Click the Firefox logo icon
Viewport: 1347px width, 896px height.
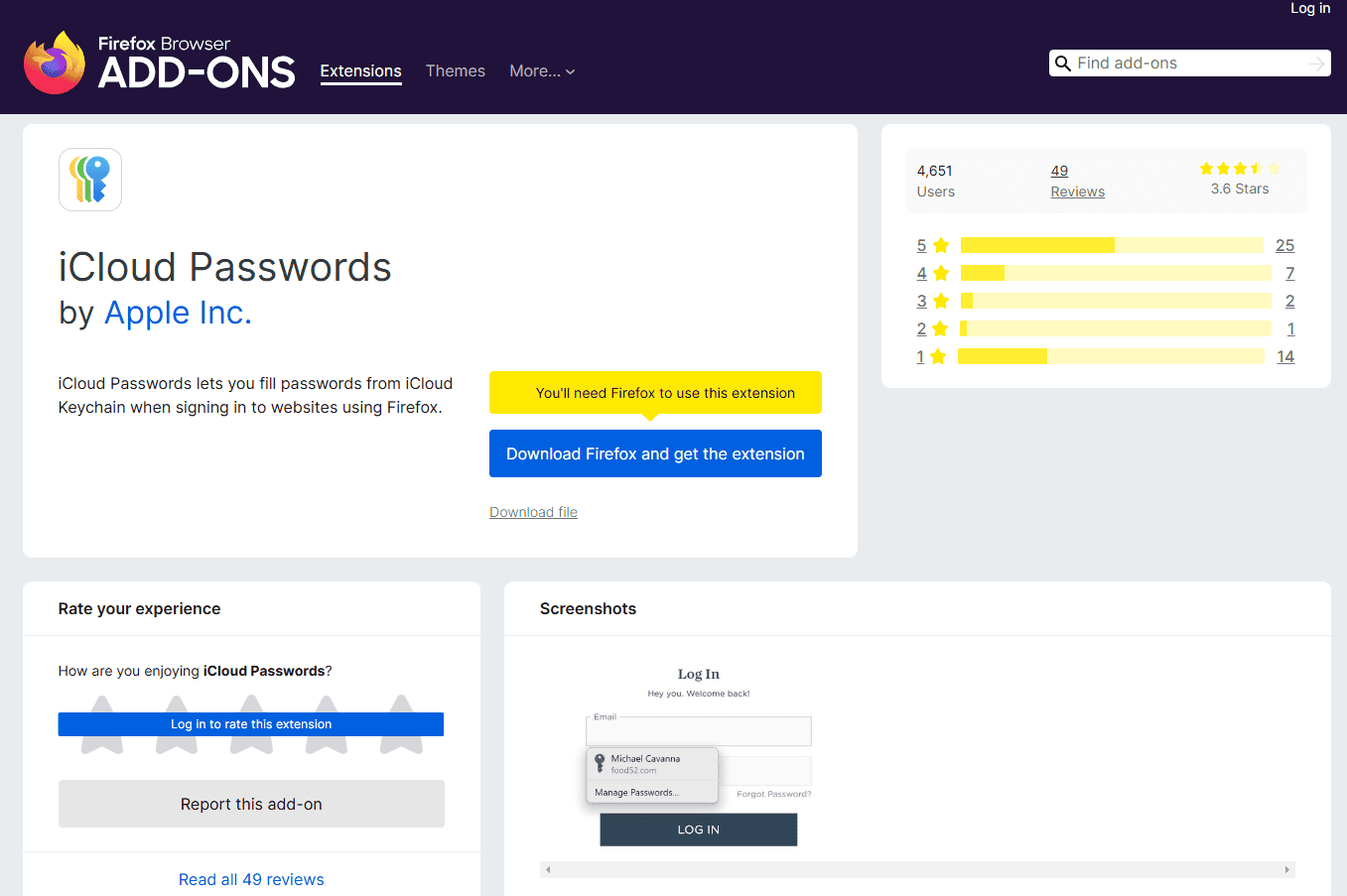click(55, 63)
